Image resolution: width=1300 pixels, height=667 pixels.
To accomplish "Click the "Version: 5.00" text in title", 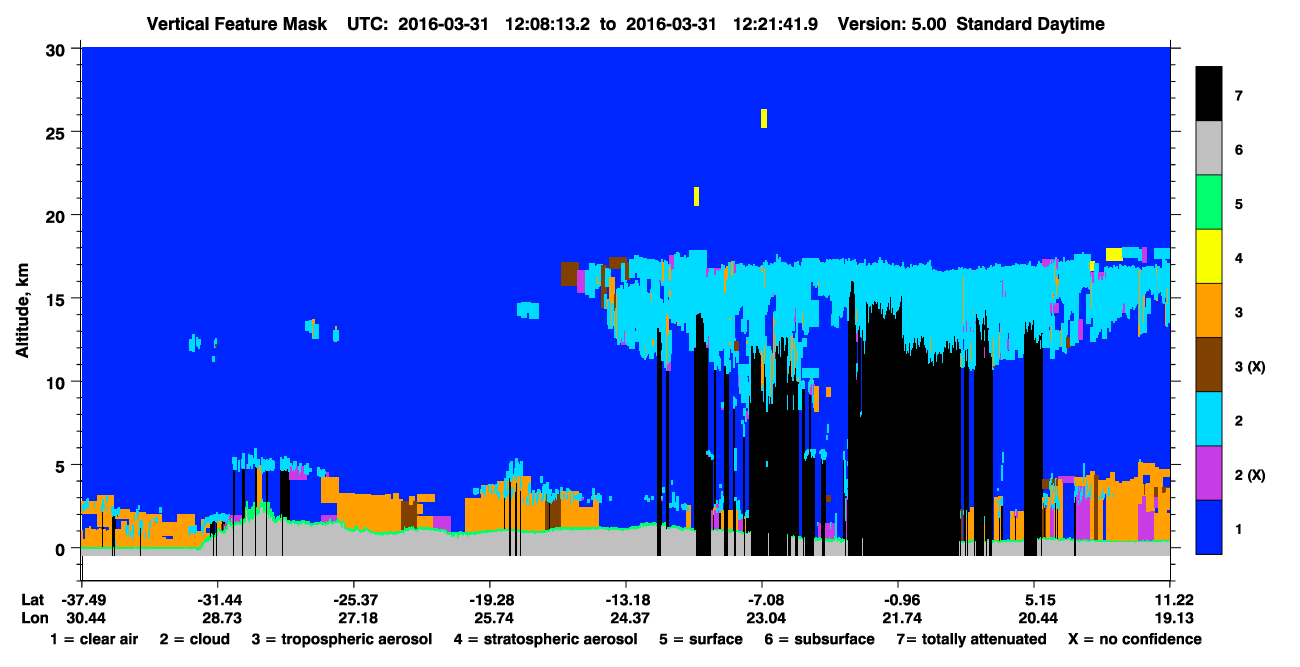I will (891, 24).
